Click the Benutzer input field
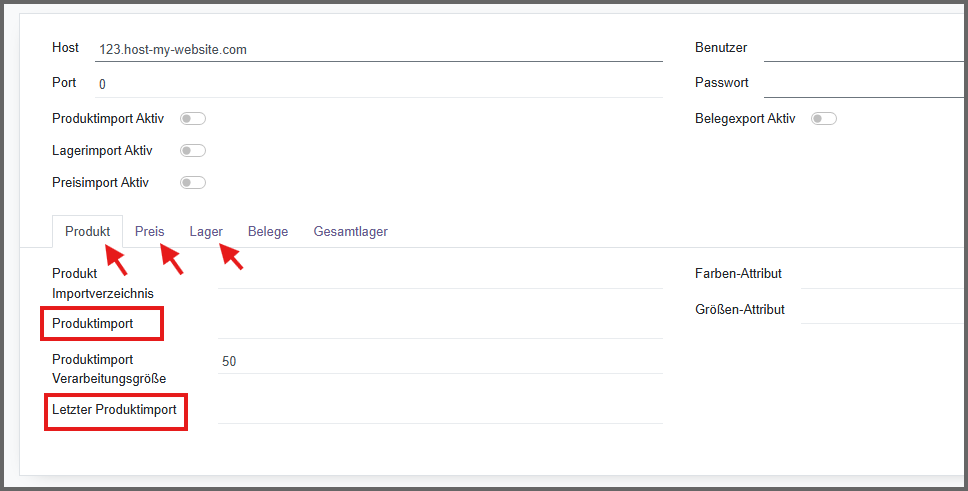This screenshot has width=968, height=491. (x=860, y=48)
